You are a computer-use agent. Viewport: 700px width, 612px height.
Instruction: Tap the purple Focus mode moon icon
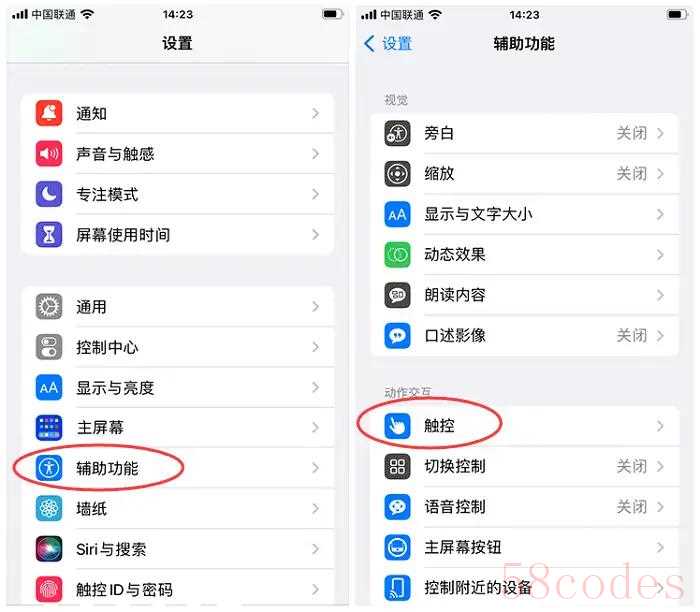[49, 194]
